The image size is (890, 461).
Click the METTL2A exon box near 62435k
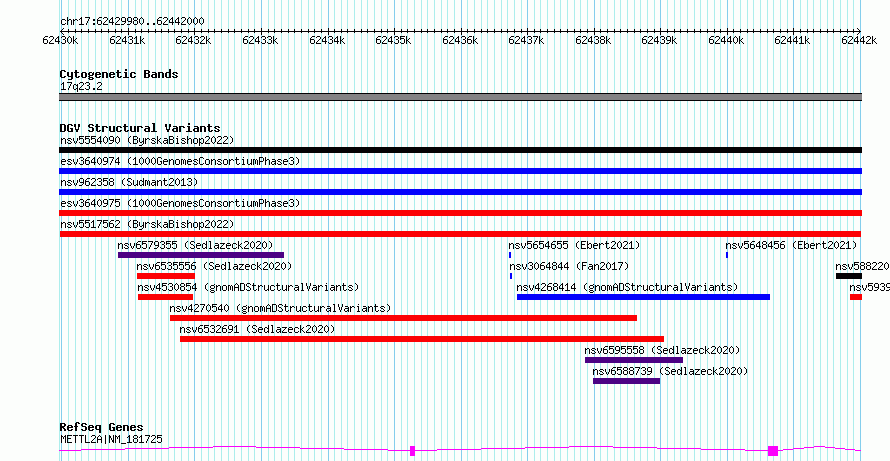pos(413,451)
